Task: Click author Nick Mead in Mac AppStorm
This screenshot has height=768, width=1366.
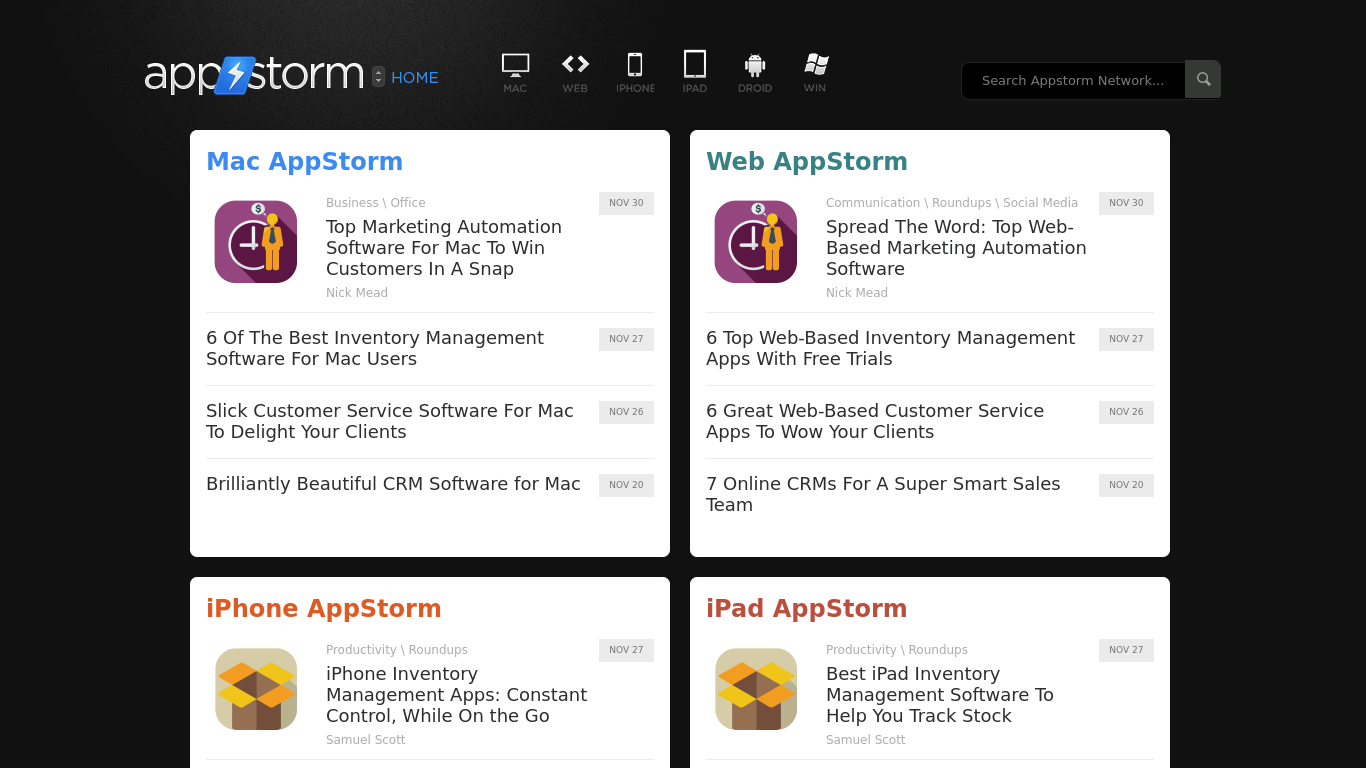Action: point(357,293)
